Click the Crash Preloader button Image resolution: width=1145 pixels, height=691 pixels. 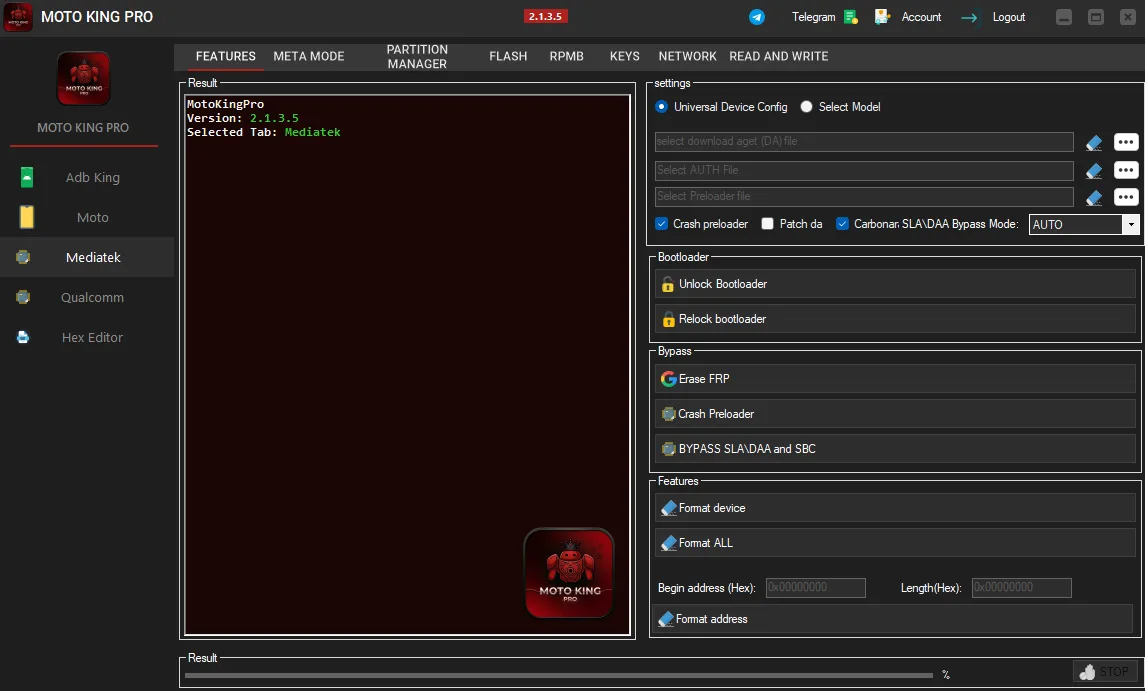point(895,413)
